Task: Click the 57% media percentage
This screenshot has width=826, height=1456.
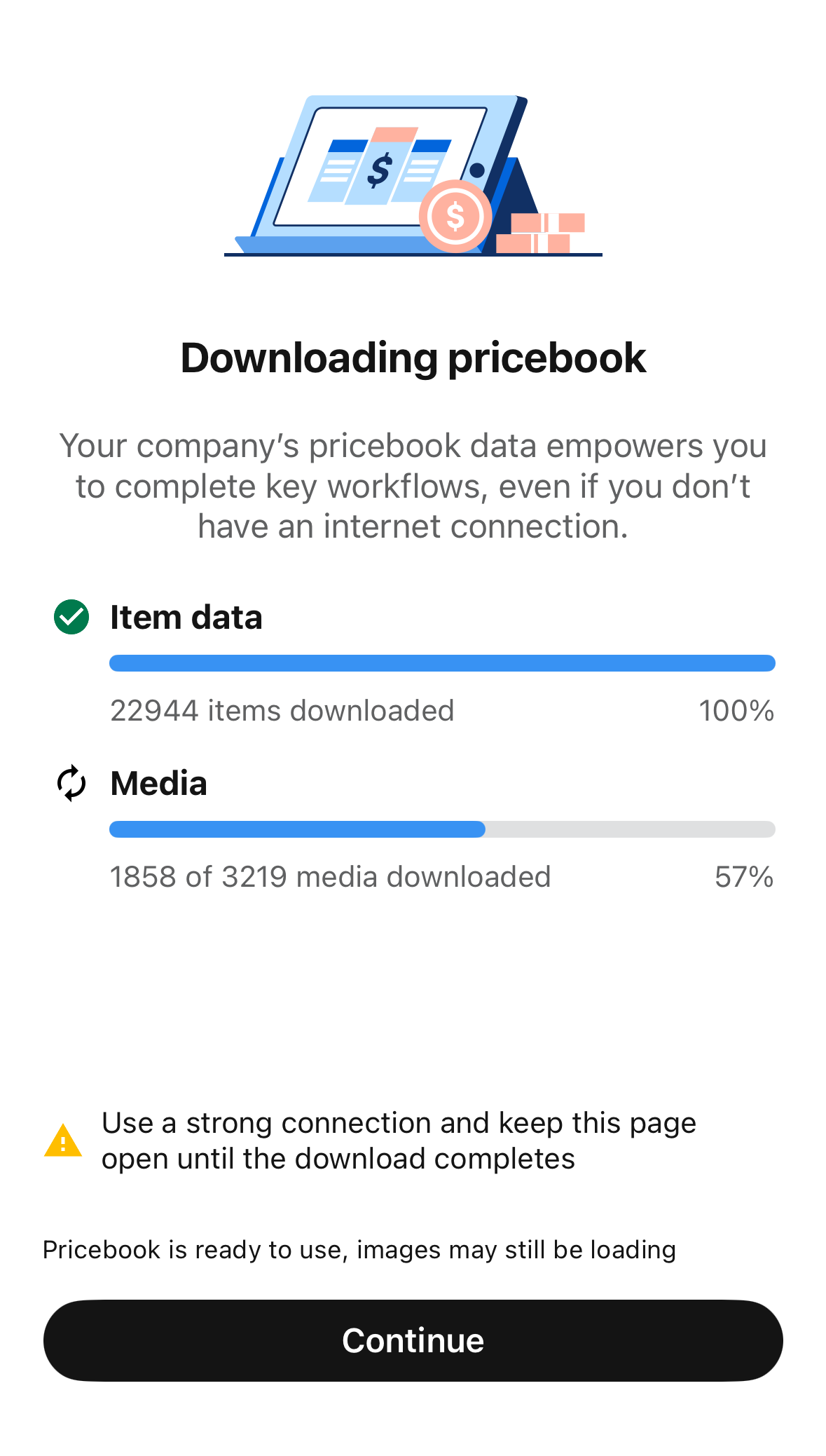Action: click(744, 877)
